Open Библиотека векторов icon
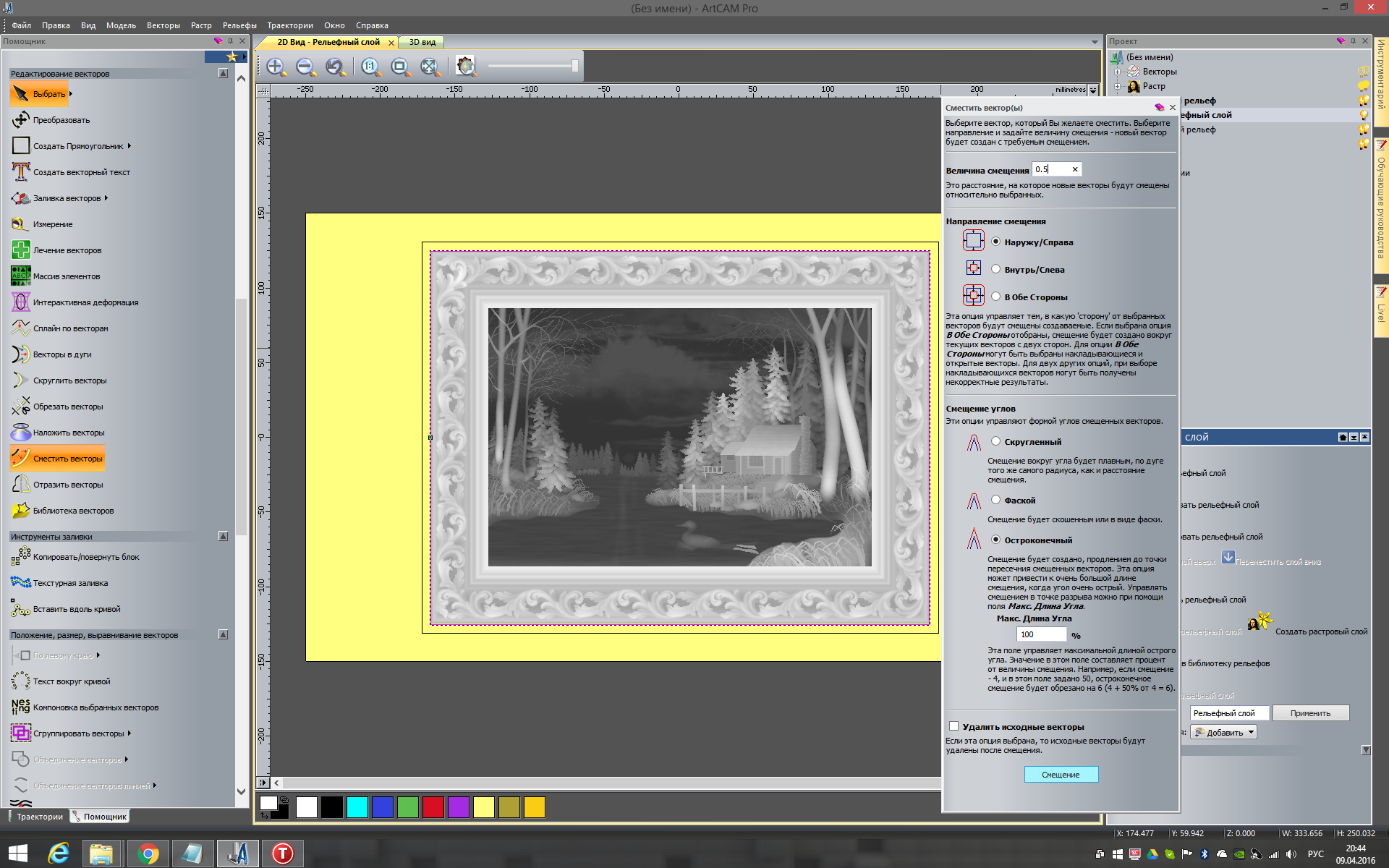This screenshot has width=1389, height=868. pyautogui.click(x=20, y=511)
